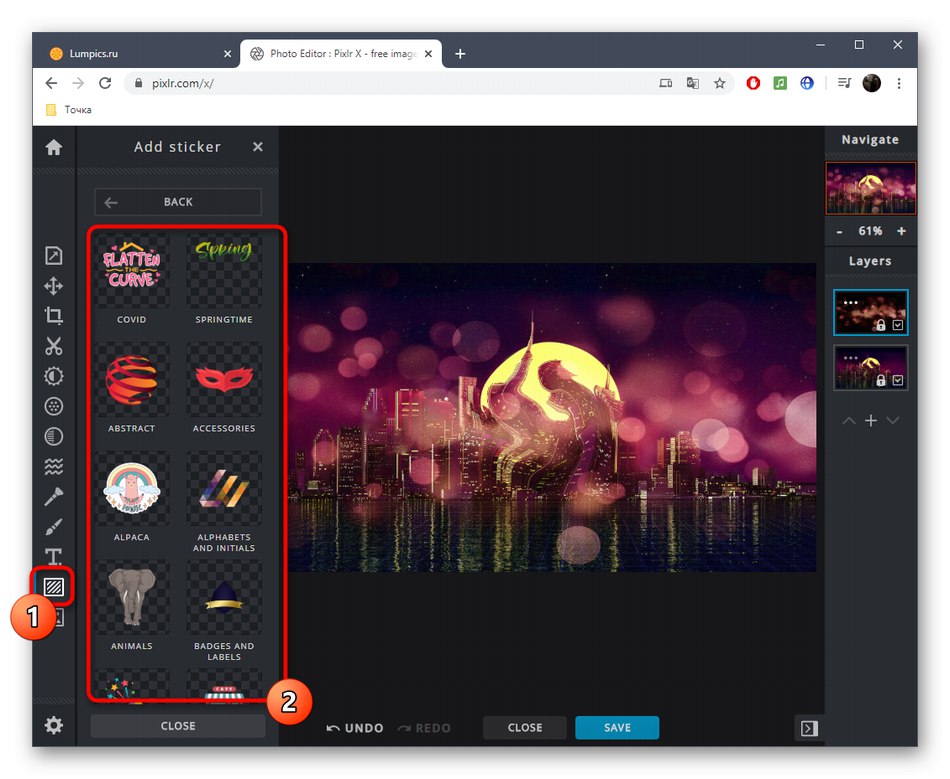The width and height of the screenshot is (950, 779).
Task: Go back in browser history
Action: 51,83
